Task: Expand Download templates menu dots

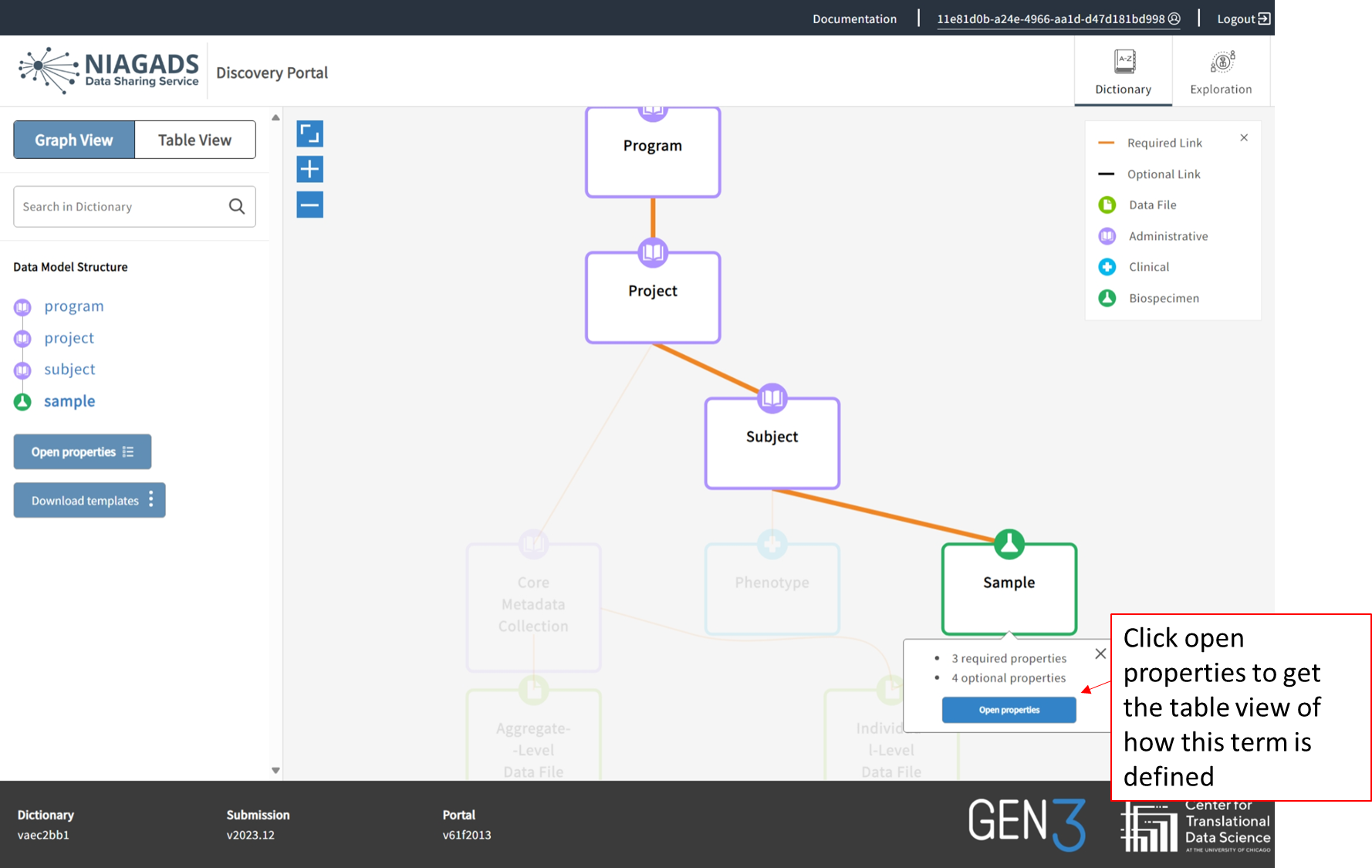Action: click(151, 500)
